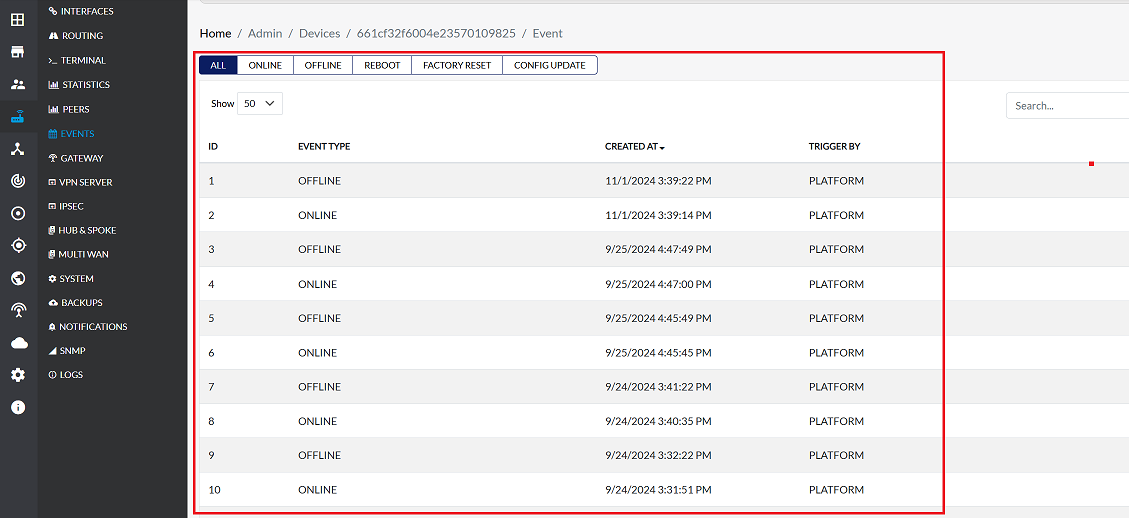This screenshot has width=1129, height=518.
Task: Sort table by Created At column
Action: [634, 147]
